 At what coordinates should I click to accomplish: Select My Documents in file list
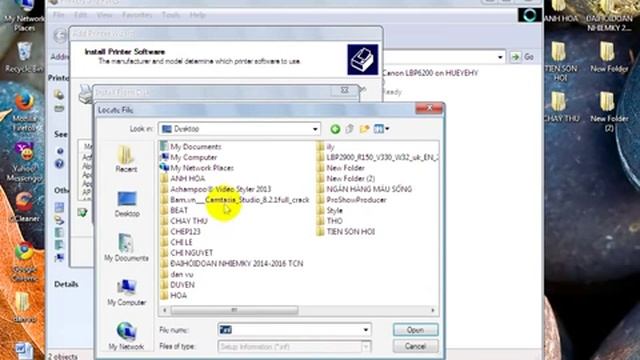tap(191, 147)
